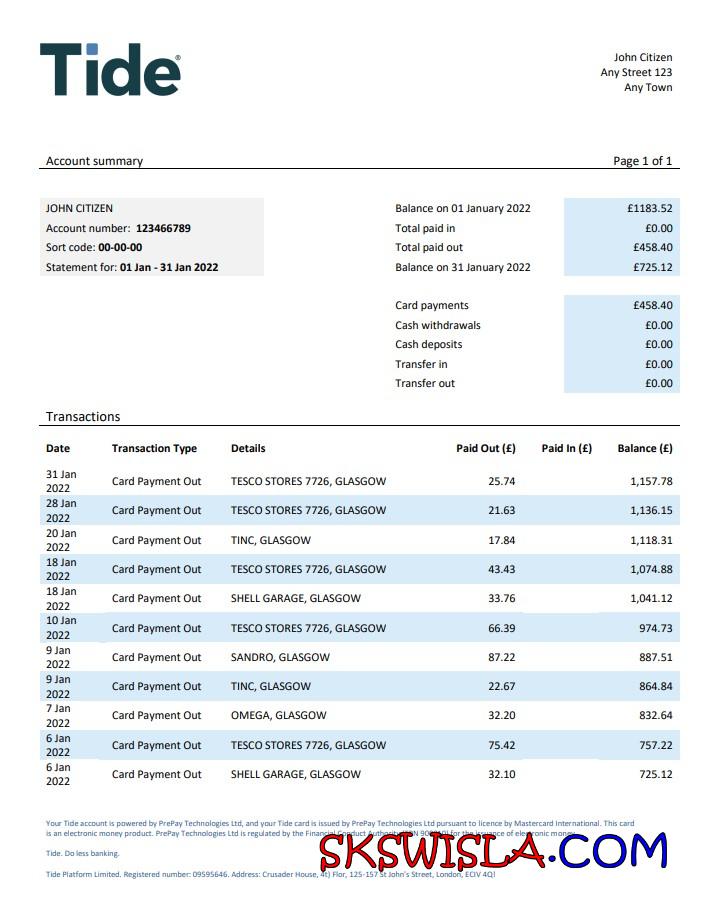Click the 20 Jan 2022 date cell

pos(61,540)
